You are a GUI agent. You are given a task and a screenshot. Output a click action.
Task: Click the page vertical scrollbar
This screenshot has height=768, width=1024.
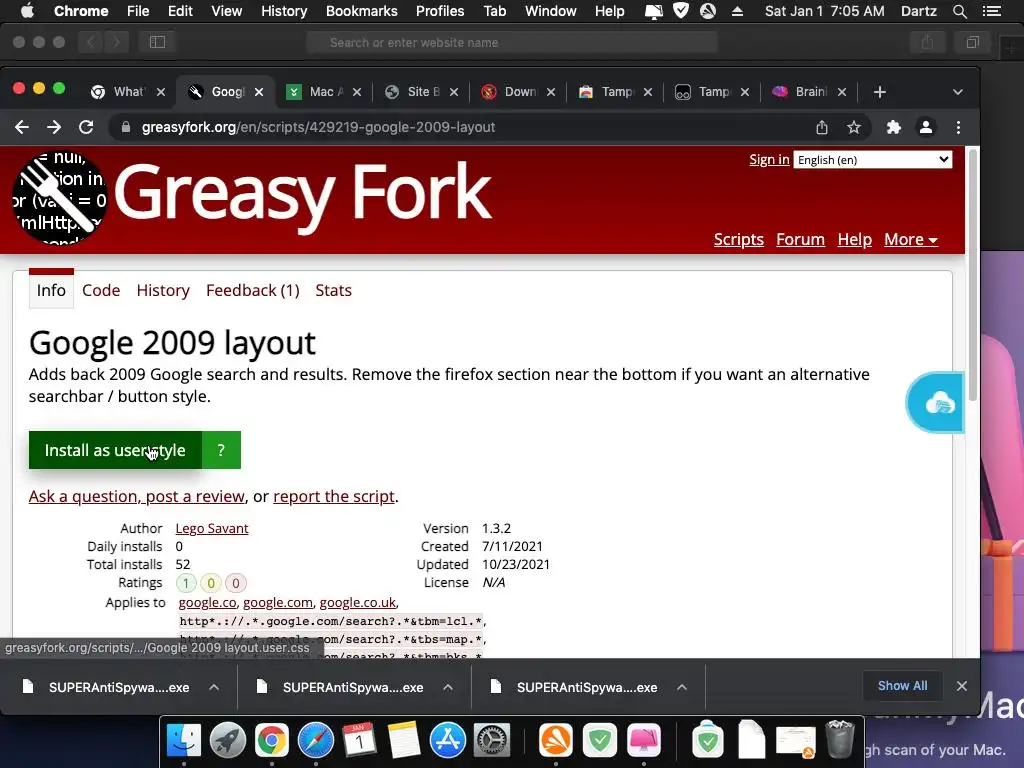[972, 274]
